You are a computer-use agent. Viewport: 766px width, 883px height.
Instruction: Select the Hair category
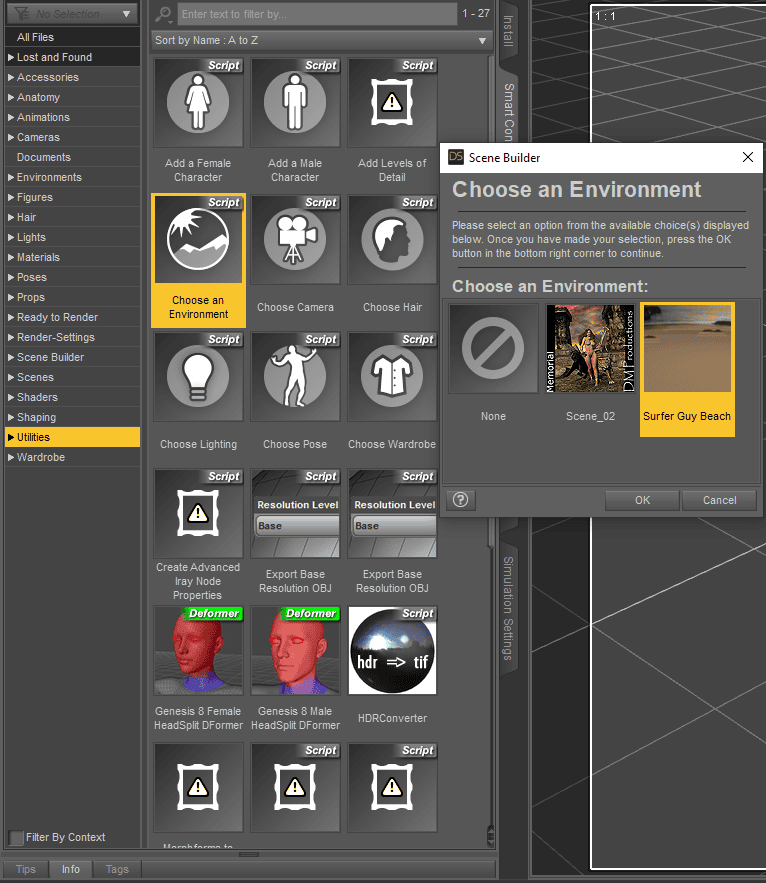click(72, 217)
